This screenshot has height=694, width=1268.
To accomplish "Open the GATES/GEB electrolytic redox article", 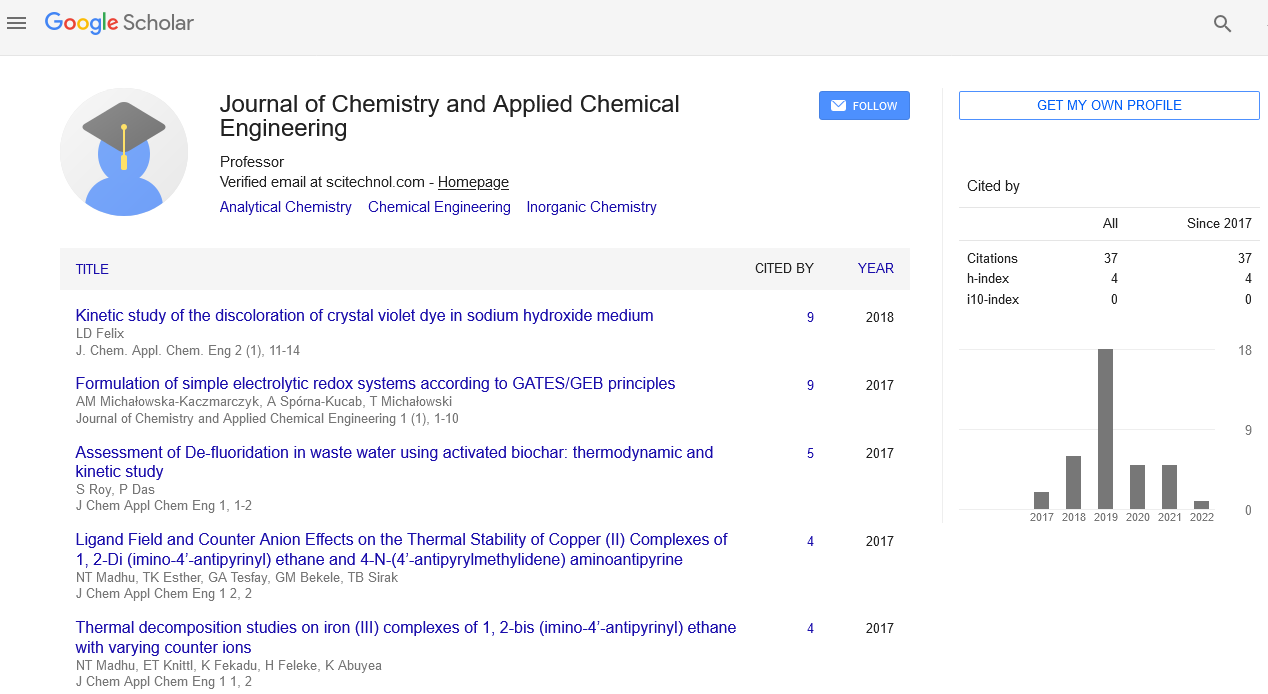I will 375,384.
